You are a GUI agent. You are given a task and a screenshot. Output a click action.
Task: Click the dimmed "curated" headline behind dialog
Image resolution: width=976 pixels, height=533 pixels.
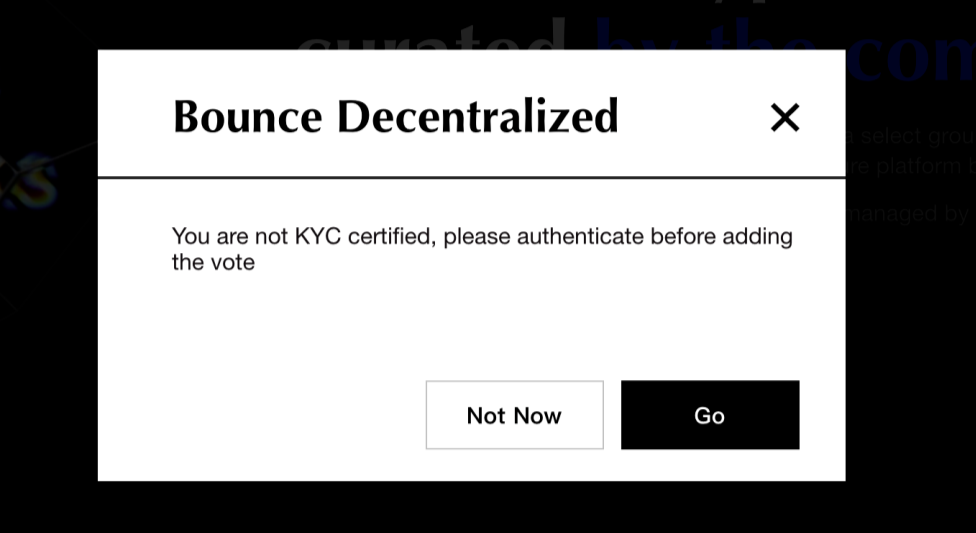click(431, 36)
